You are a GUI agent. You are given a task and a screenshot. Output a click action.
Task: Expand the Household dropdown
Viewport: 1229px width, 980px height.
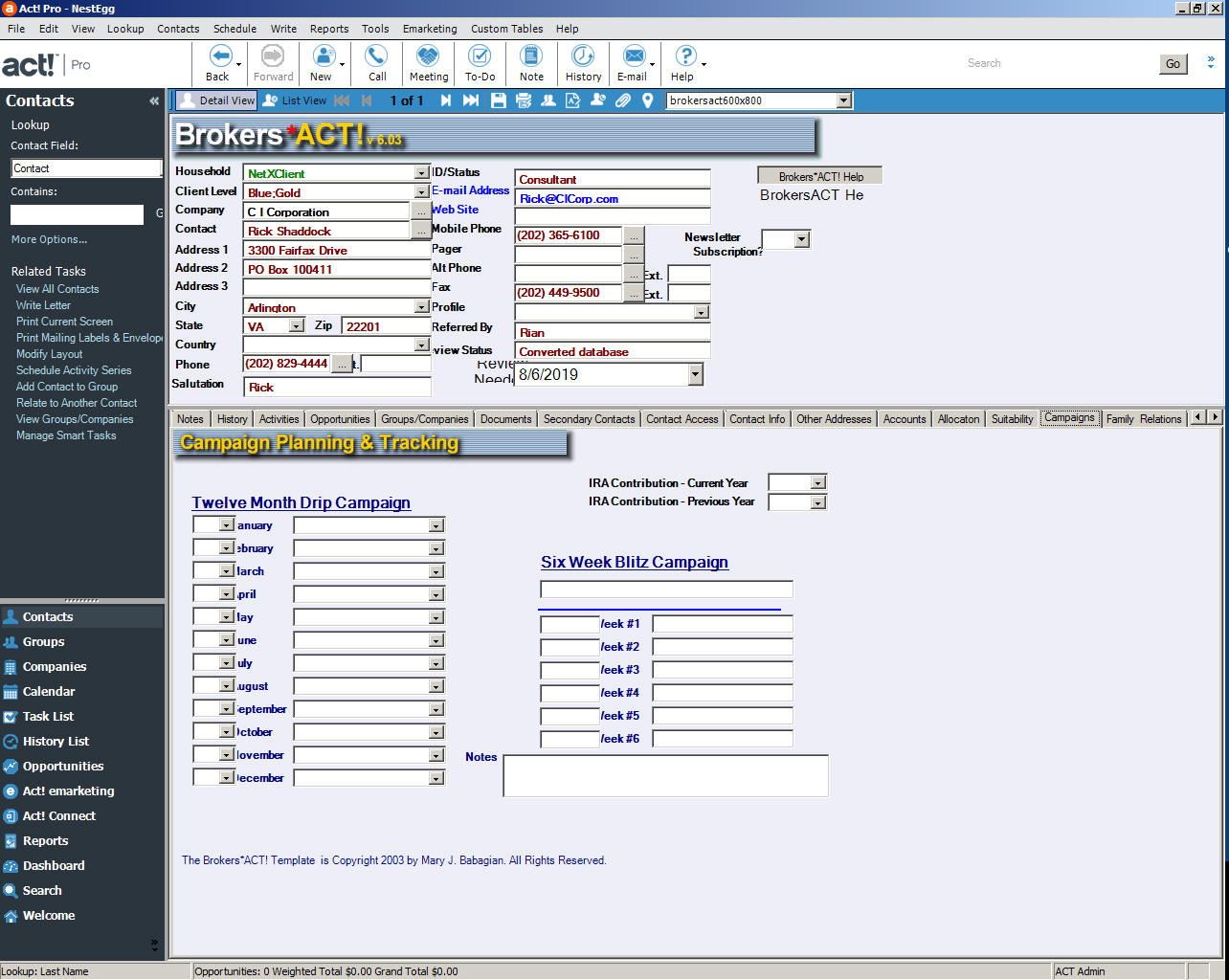[421, 173]
